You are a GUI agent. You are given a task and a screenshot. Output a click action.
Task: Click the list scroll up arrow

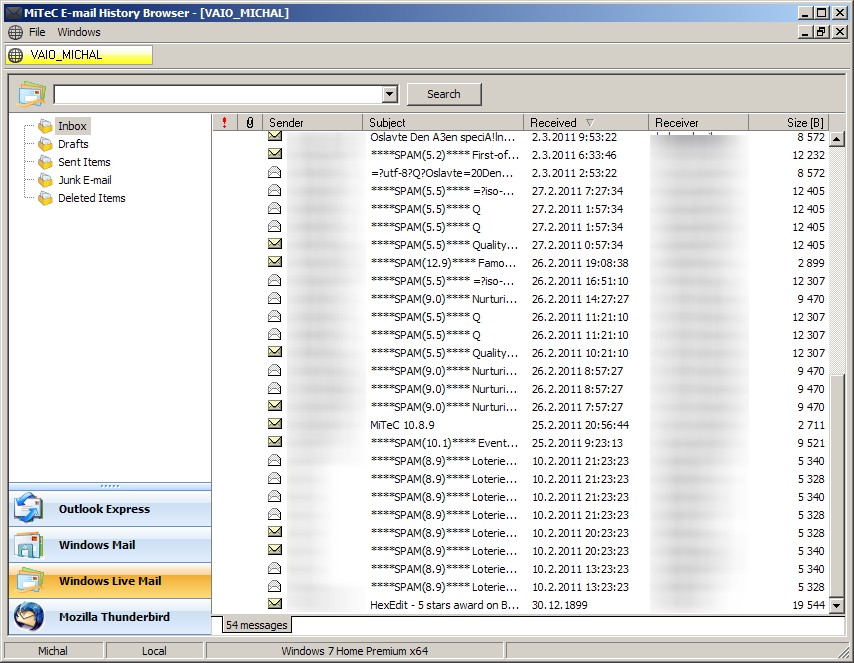[x=837, y=139]
